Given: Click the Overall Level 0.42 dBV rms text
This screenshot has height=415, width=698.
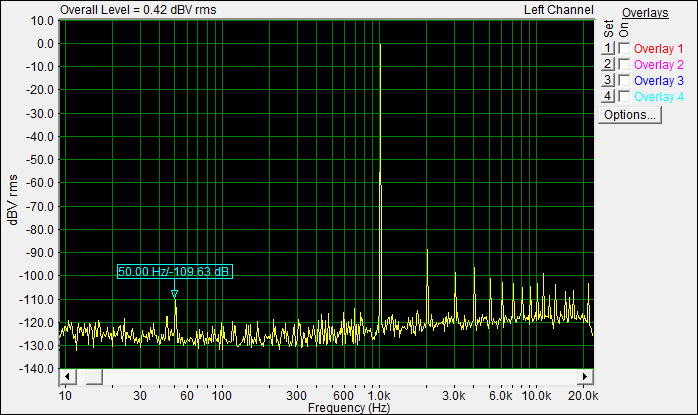Looking at the screenshot, I should (138, 10).
